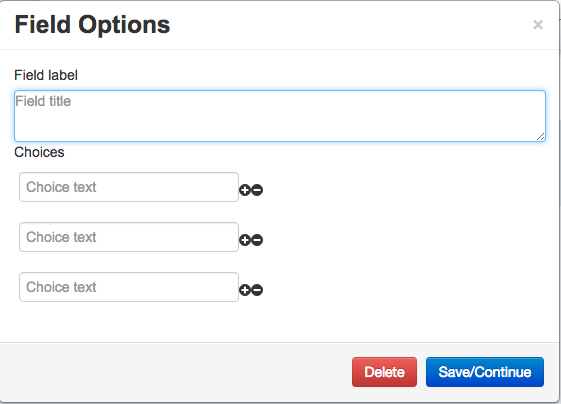Click the resize grip of the Field title textarea

click(x=541, y=137)
